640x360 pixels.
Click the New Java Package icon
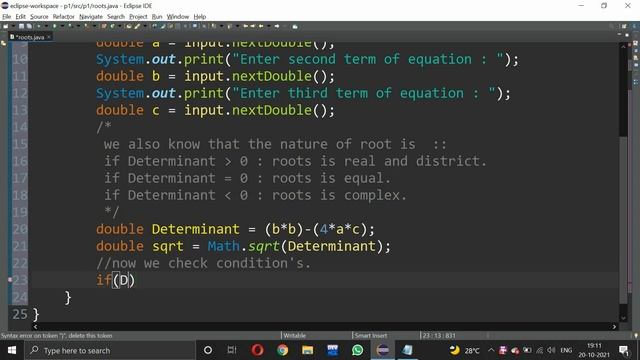(104, 26)
